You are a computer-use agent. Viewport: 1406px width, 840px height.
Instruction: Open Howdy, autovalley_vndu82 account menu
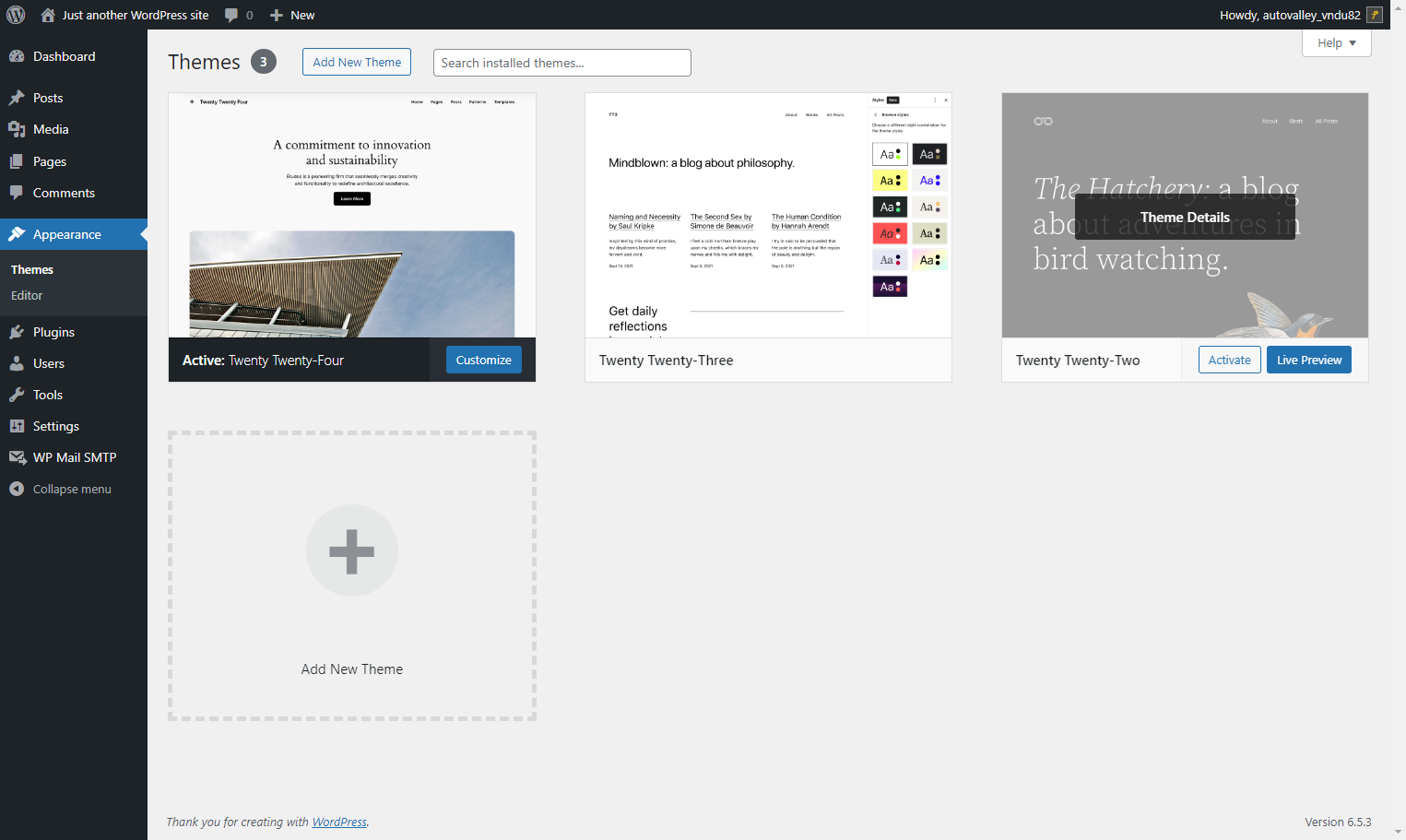point(1301,15)
